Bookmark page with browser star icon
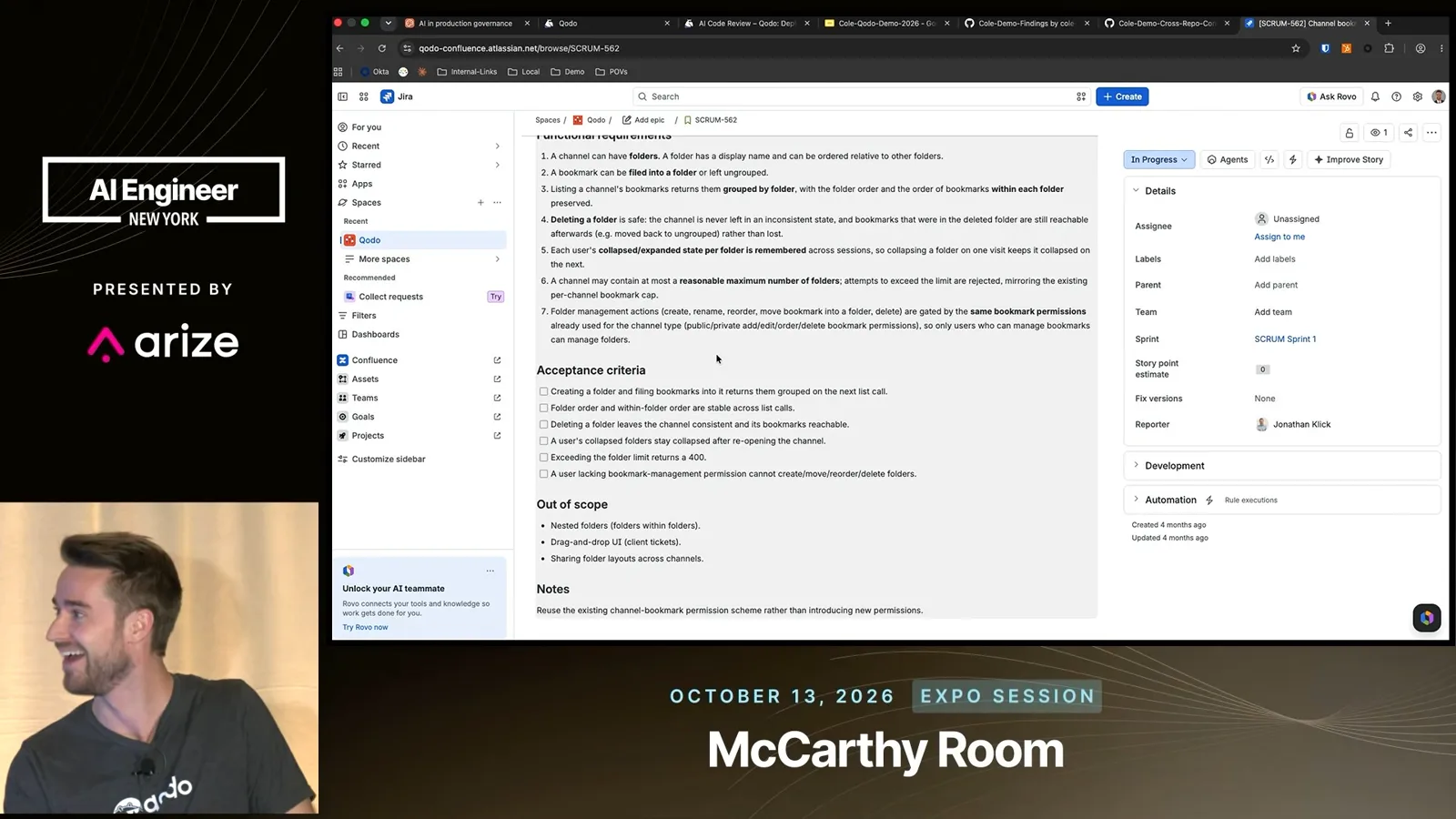 (1296, 48)
